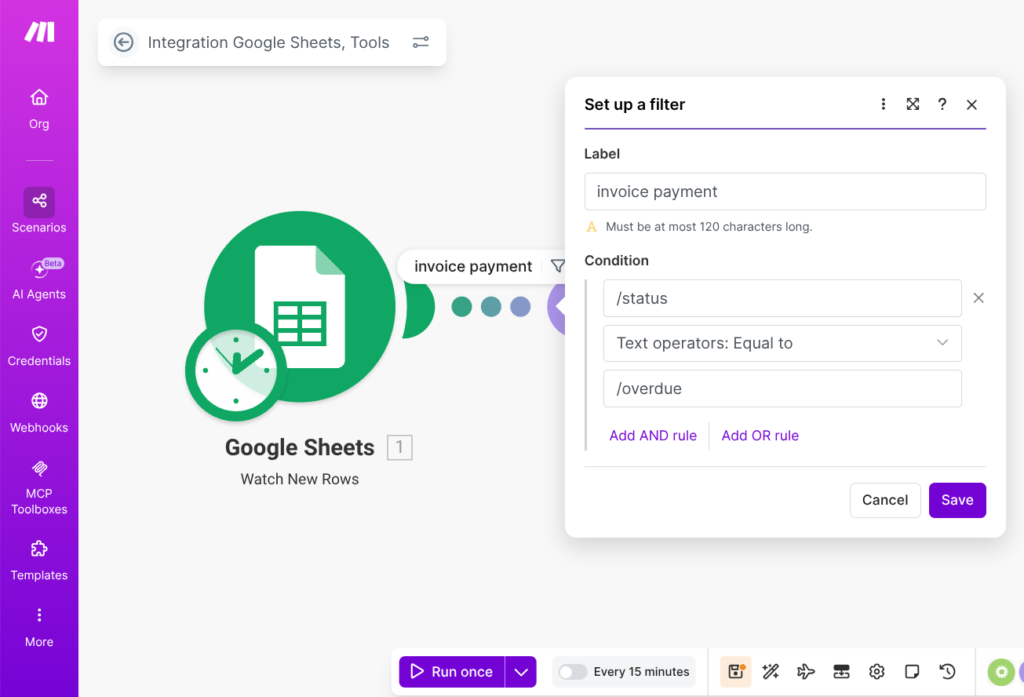
Task: Add an AND rule
Action: [653, 436]
